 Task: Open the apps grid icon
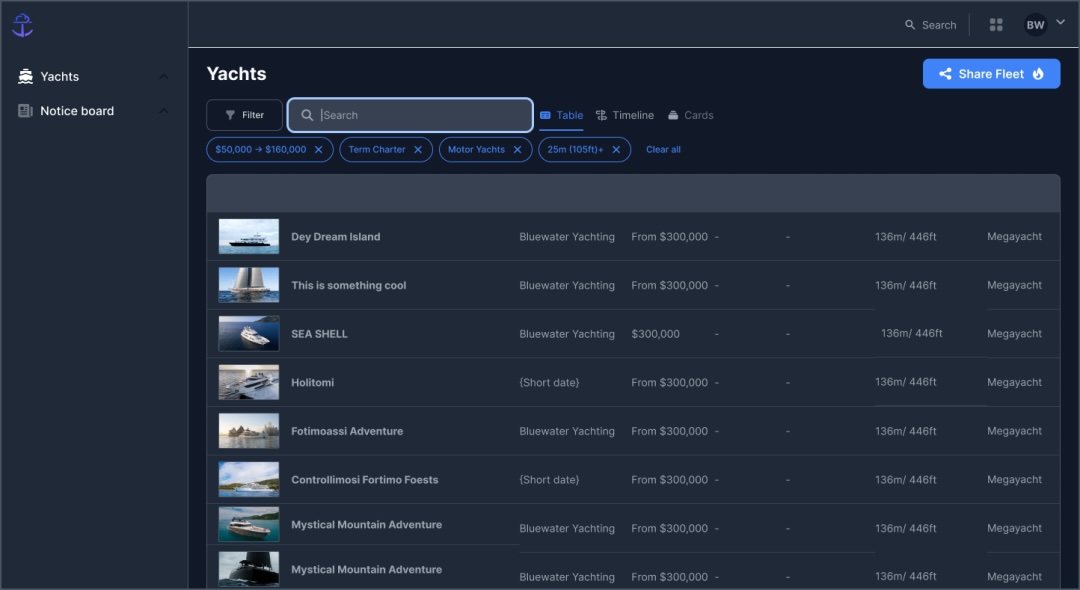[996, 25]
